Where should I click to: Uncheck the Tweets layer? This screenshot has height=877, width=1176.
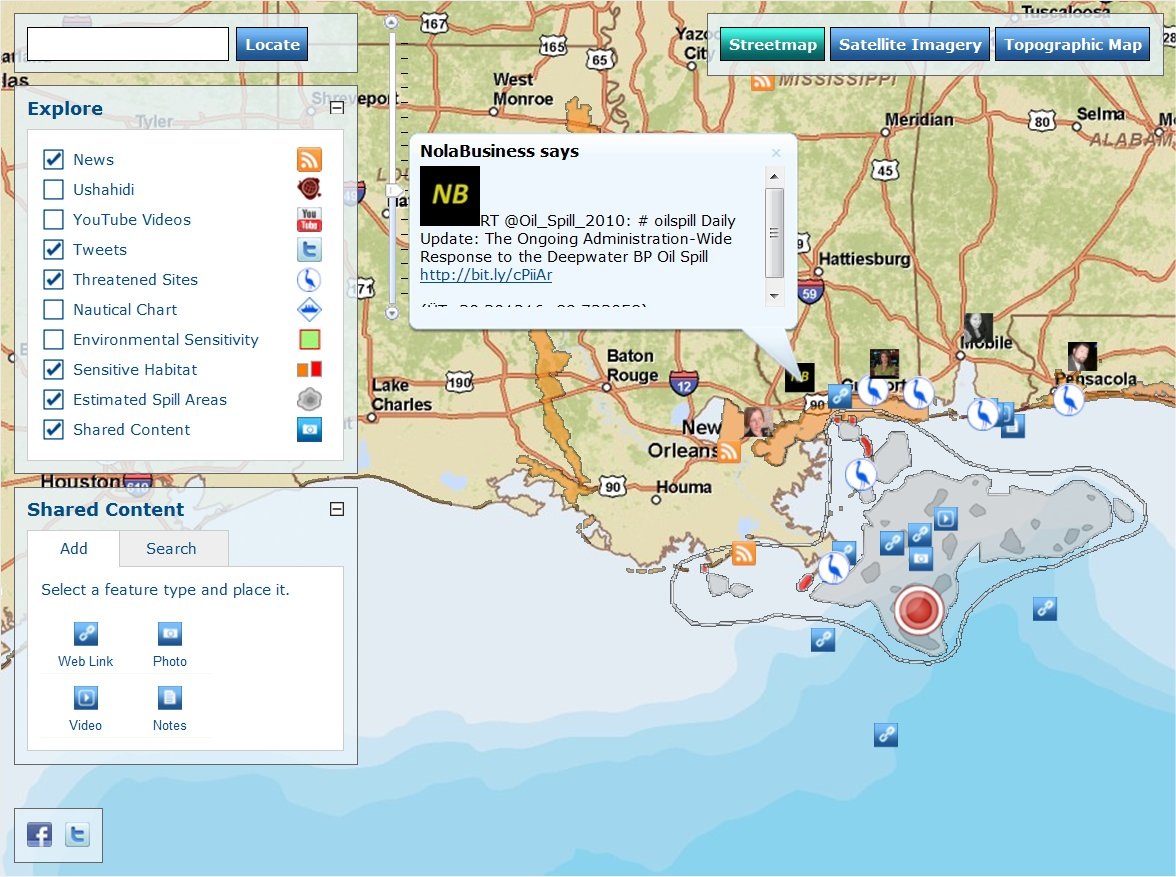[53, 249]
